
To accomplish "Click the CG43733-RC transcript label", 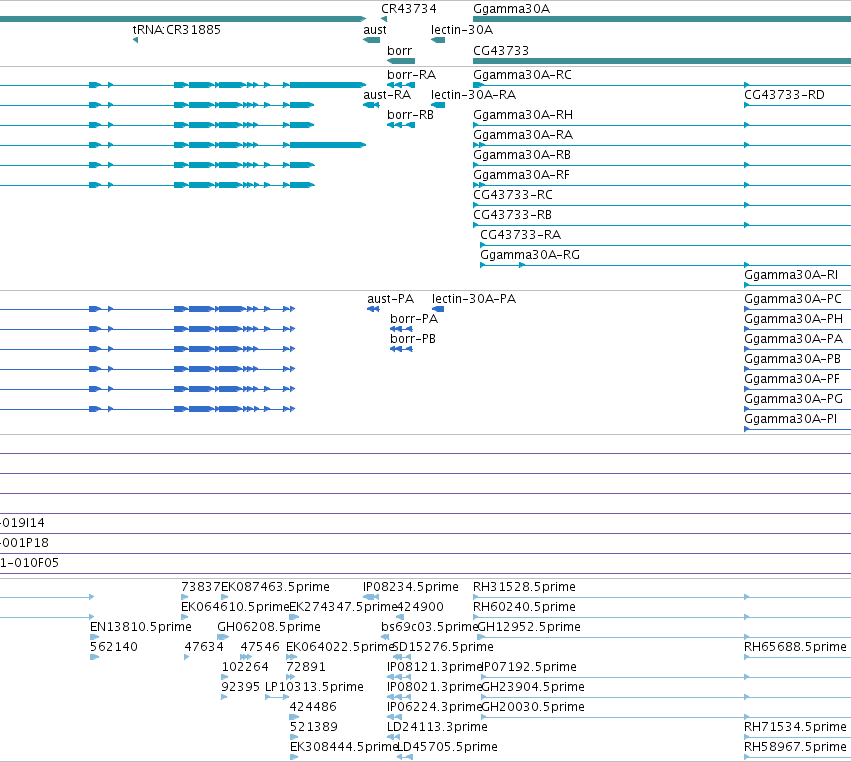I will [513, 194].
